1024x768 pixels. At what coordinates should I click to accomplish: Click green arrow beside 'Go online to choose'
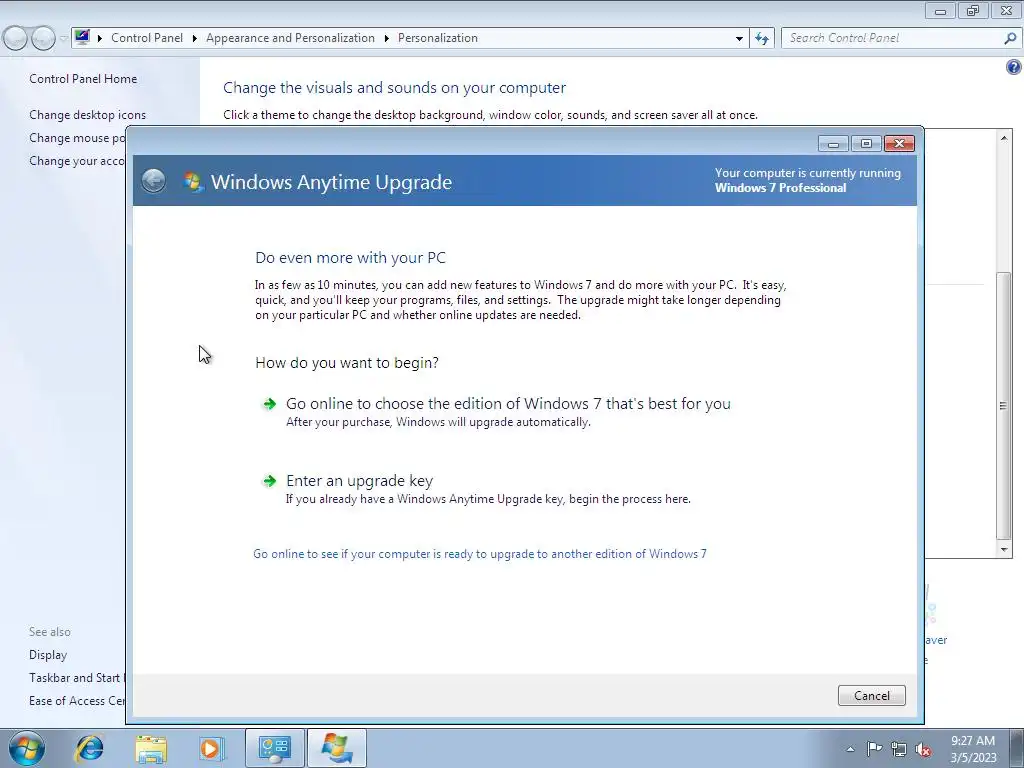269,404
